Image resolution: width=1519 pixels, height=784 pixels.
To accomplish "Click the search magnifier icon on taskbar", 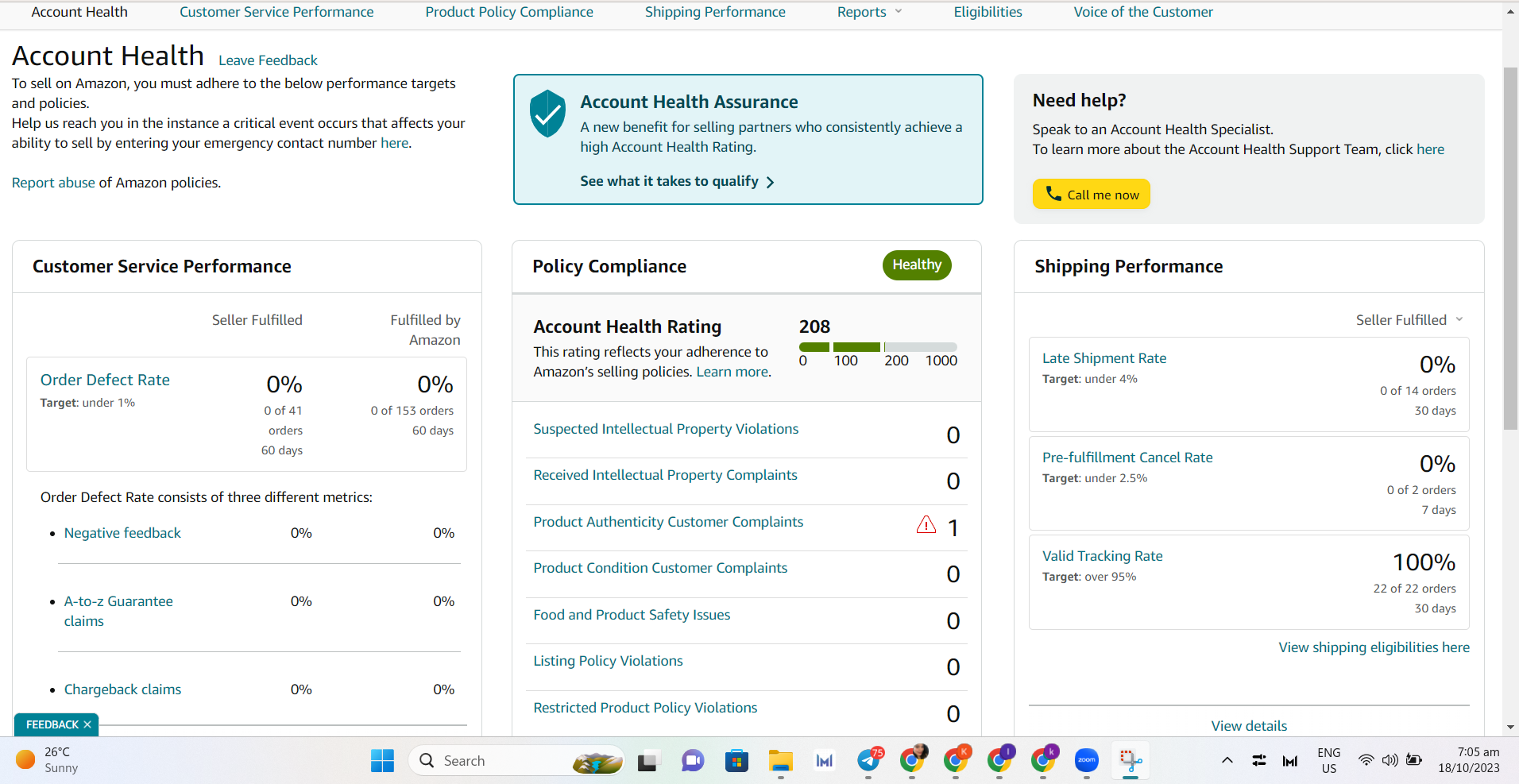I will click(x=427, y=760).
